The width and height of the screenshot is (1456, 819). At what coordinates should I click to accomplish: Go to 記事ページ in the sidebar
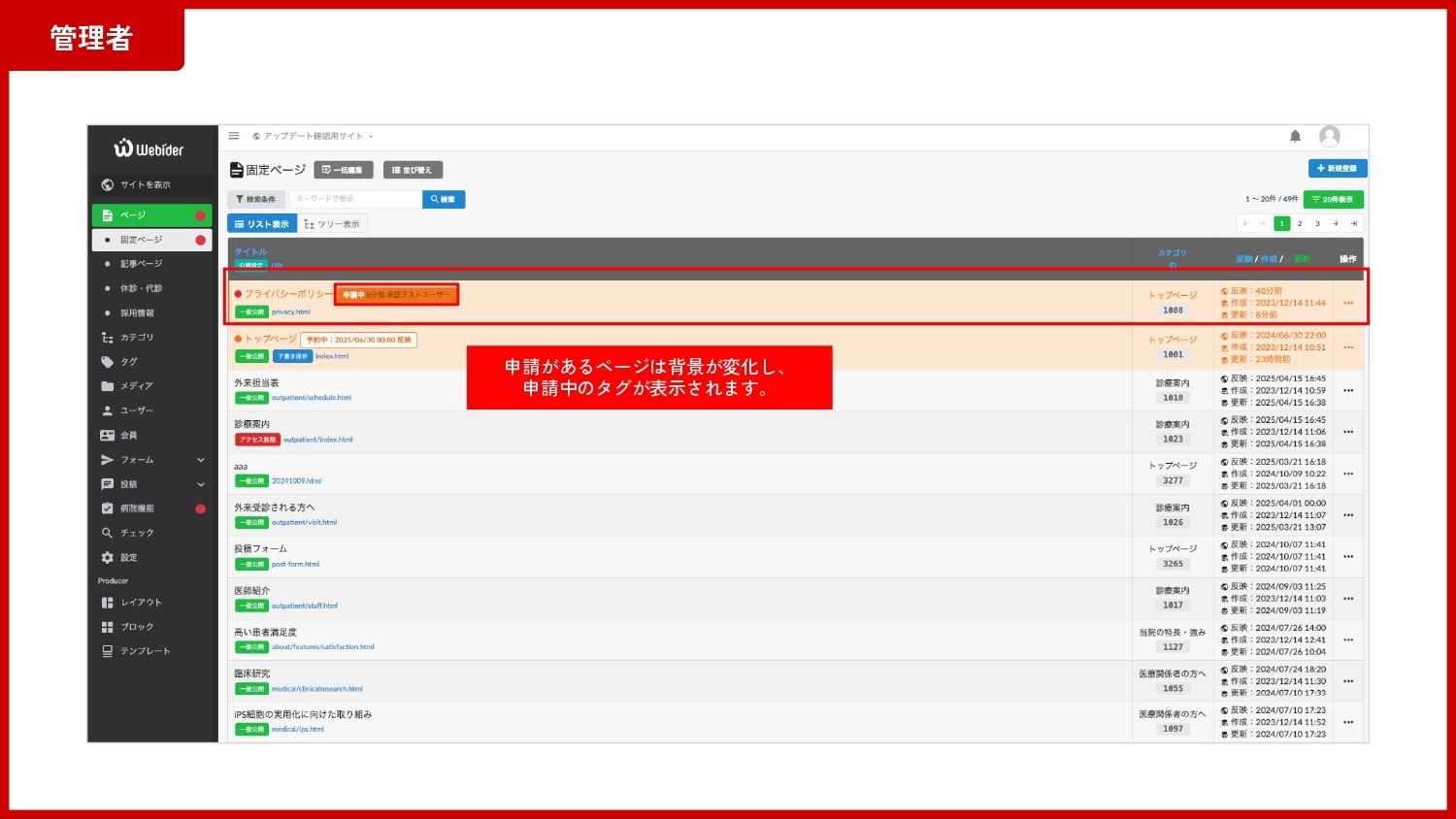coord(141,264)
